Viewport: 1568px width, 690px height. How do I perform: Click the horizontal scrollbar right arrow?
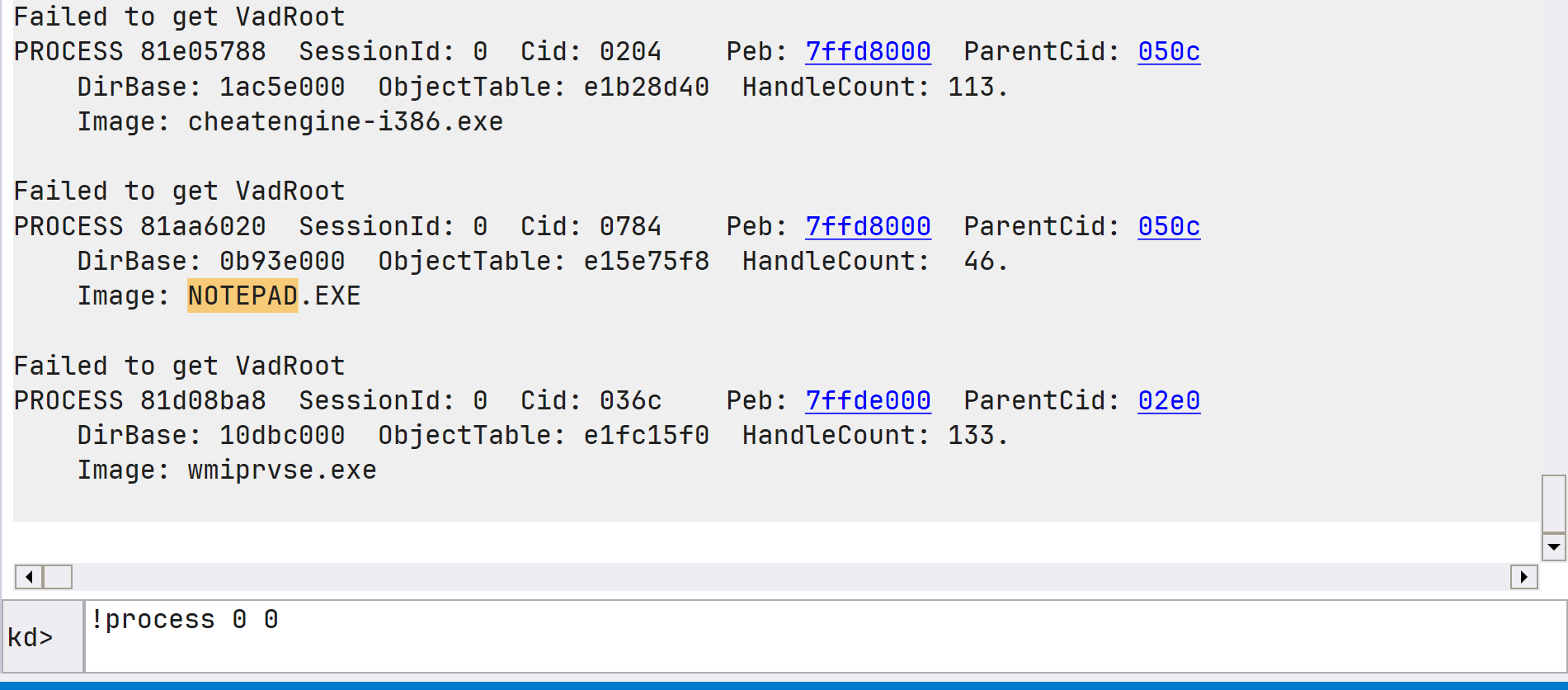pyautogui.click(x=1523, y=576)
